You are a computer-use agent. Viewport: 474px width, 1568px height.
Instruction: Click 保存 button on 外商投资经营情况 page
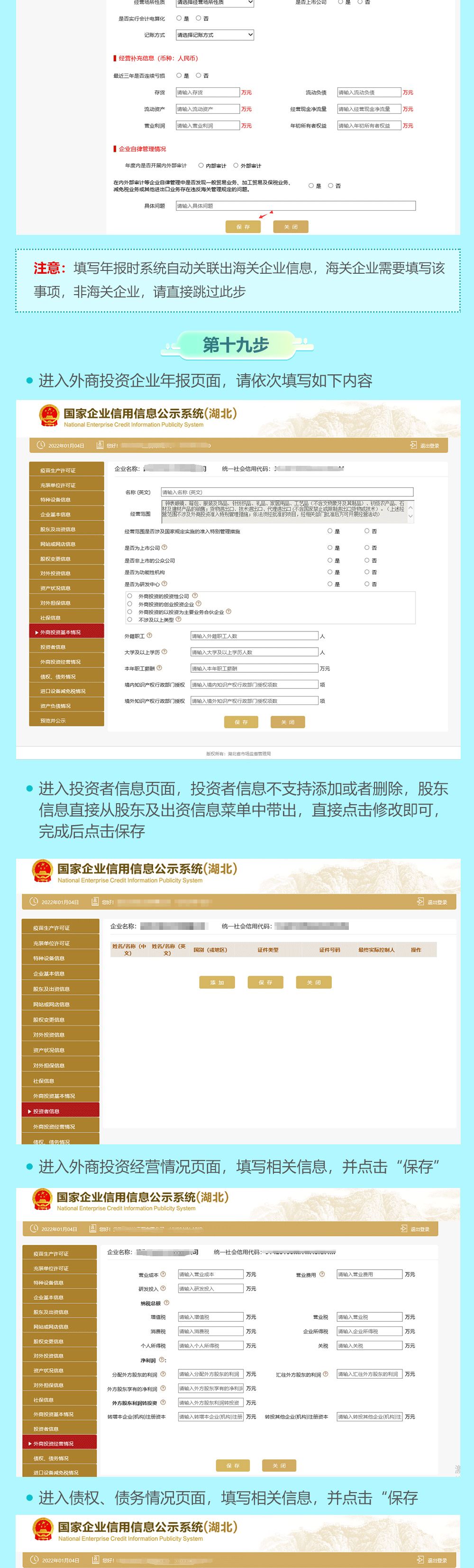pos(233,1465)
